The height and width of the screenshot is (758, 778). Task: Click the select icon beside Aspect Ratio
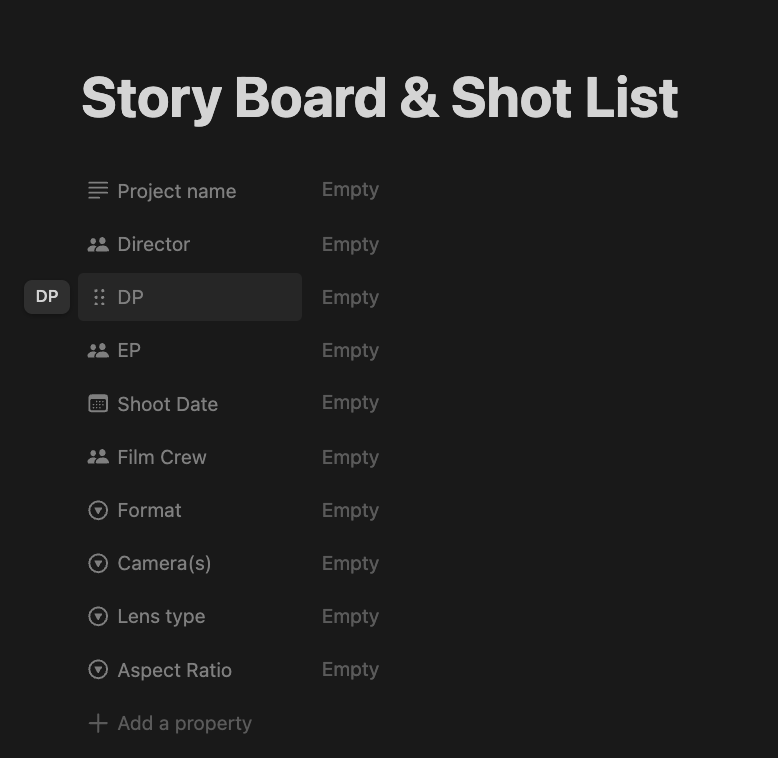point(98,670)
